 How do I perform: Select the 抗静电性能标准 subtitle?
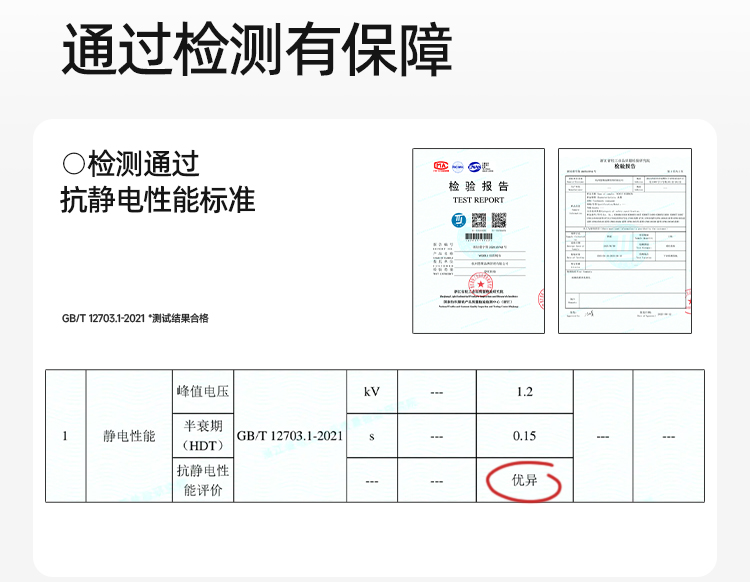[158, 199]
